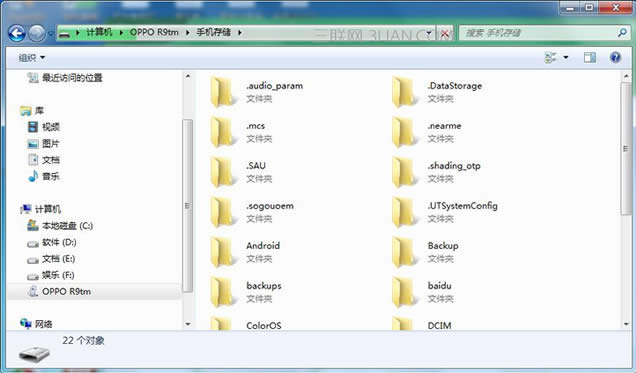Click the 音乐 music note icon
Screen dimensions: 636x373
33,176
